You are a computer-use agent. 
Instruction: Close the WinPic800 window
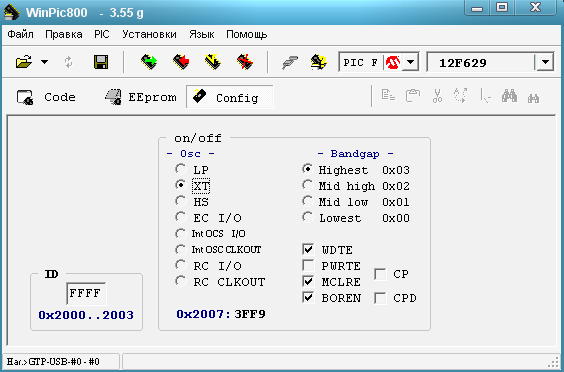(x=536, y=8)
